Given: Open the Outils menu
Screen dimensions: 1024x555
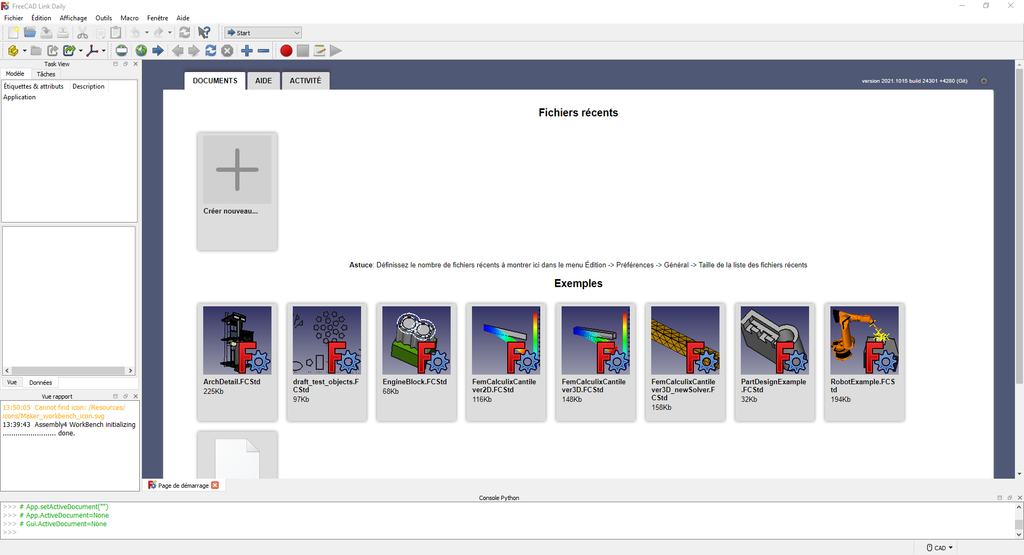Looking at the screenshot, I should (104, 18).
